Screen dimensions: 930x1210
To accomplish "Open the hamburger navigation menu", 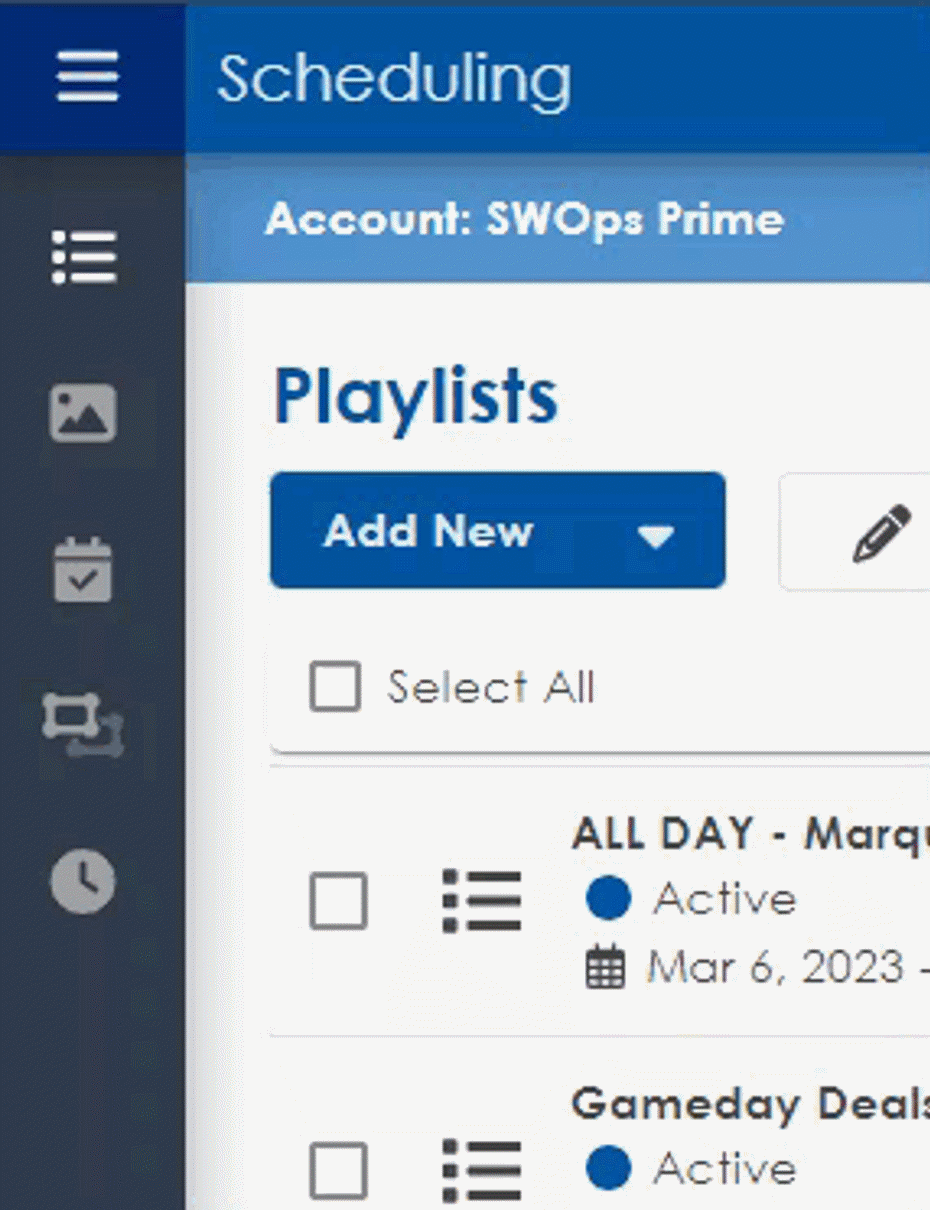I will coord(88,77).
